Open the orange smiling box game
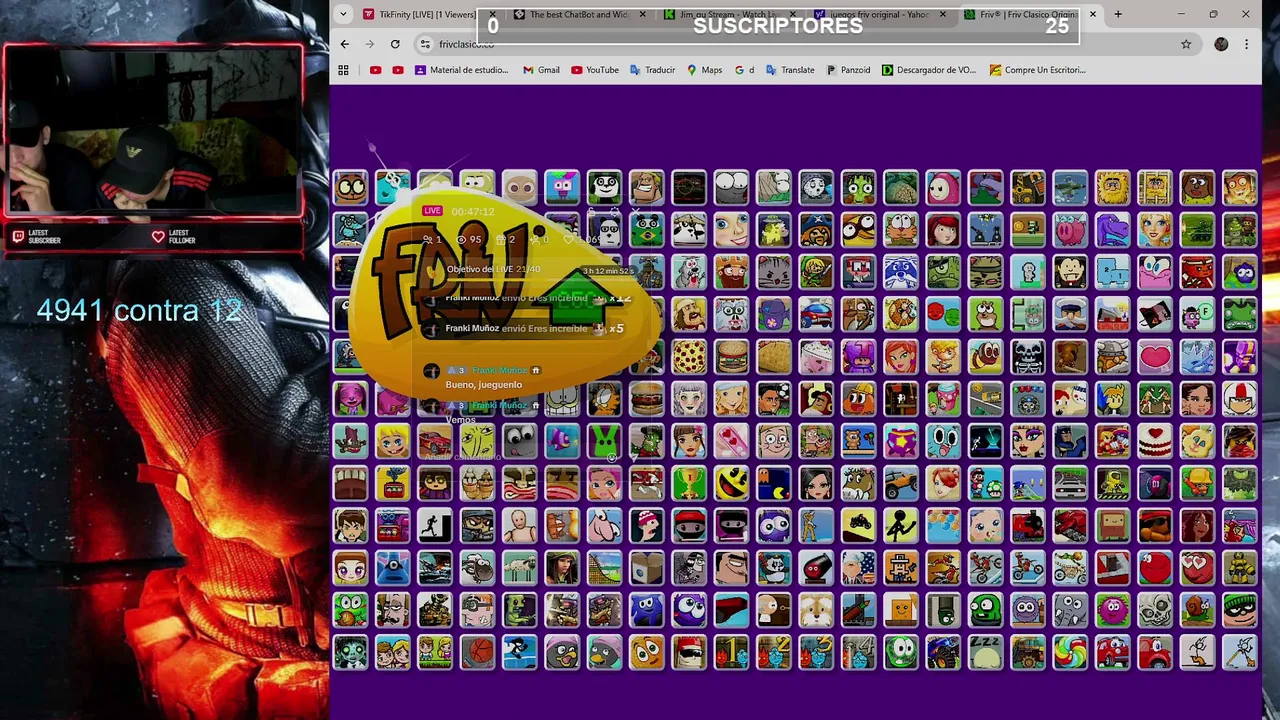 (900, 609)
